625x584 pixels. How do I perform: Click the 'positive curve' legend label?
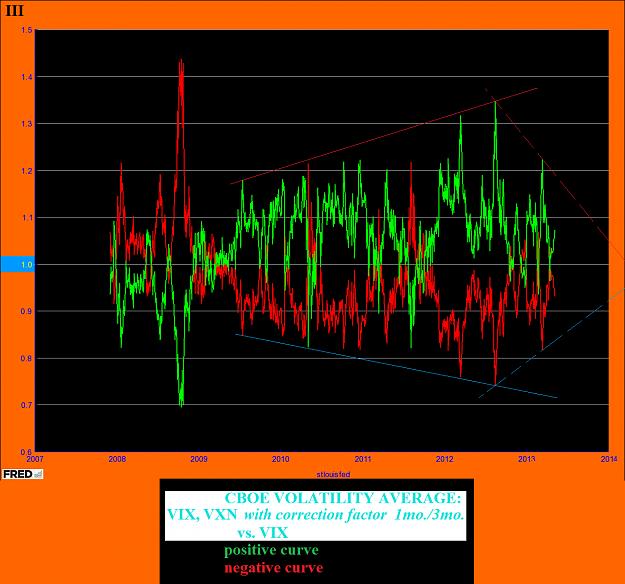coord(271,551)
